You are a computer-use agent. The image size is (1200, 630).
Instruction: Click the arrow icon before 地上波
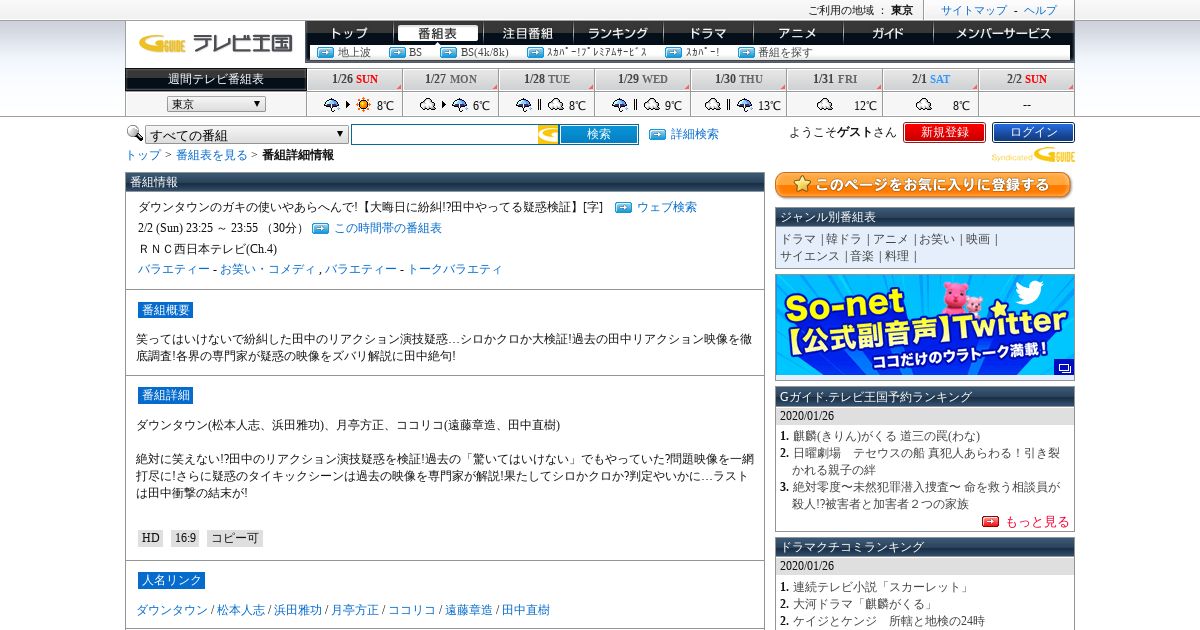coord(325,52)
